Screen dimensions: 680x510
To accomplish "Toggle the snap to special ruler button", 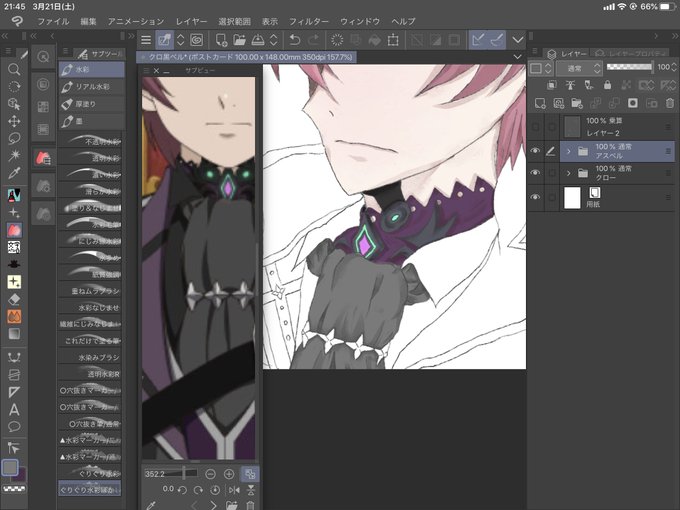I will [x=497, y=40].
